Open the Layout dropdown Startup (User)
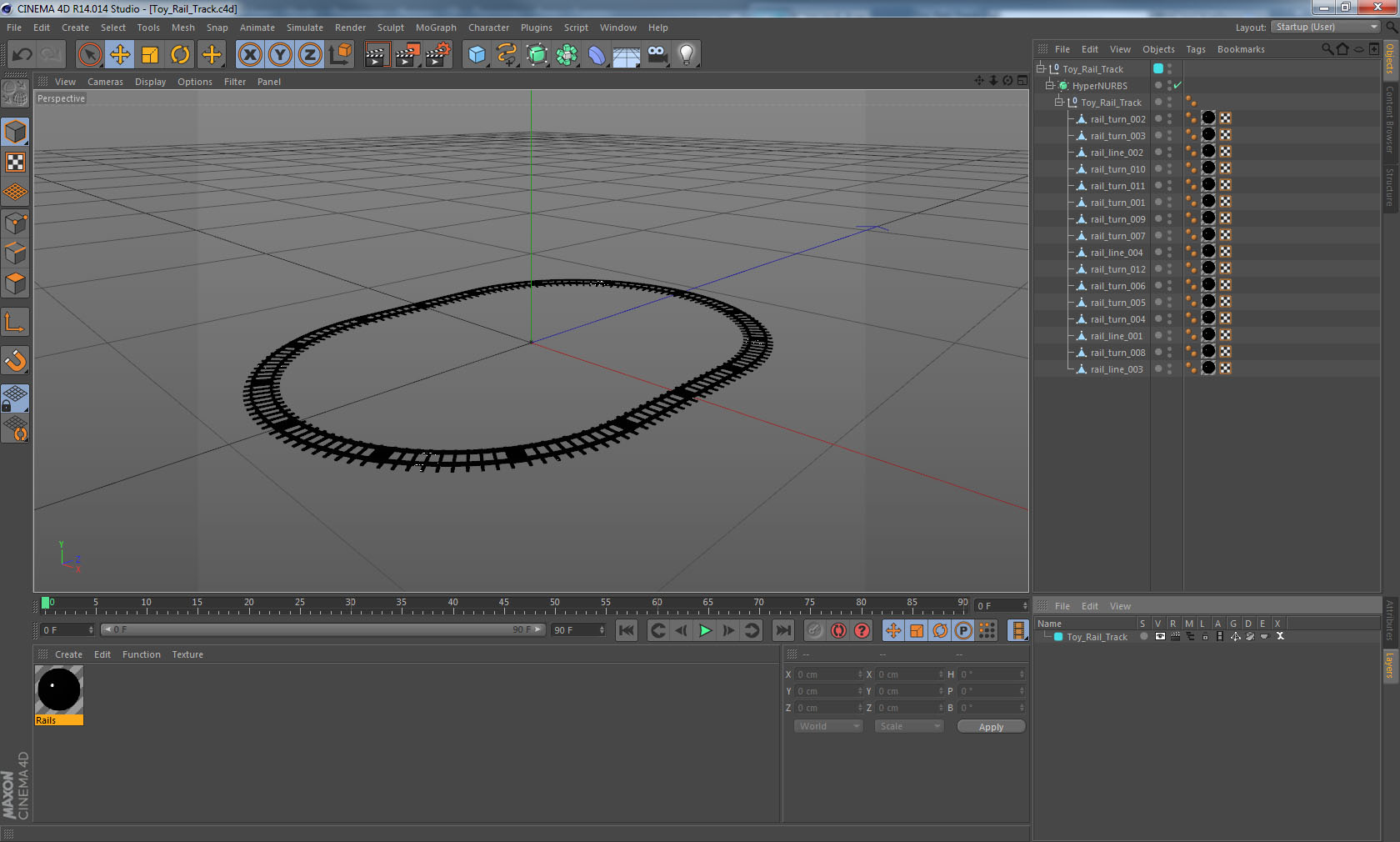Viewport: 1400px width, 842px height. (x=1326, y=27)
